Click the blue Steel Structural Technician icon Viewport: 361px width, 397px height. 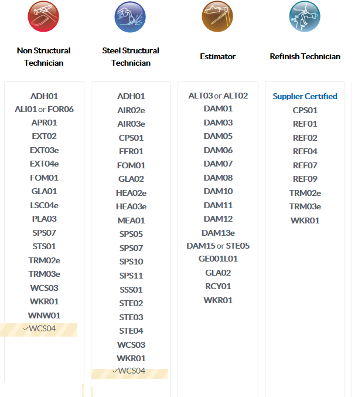click(130, 16)
